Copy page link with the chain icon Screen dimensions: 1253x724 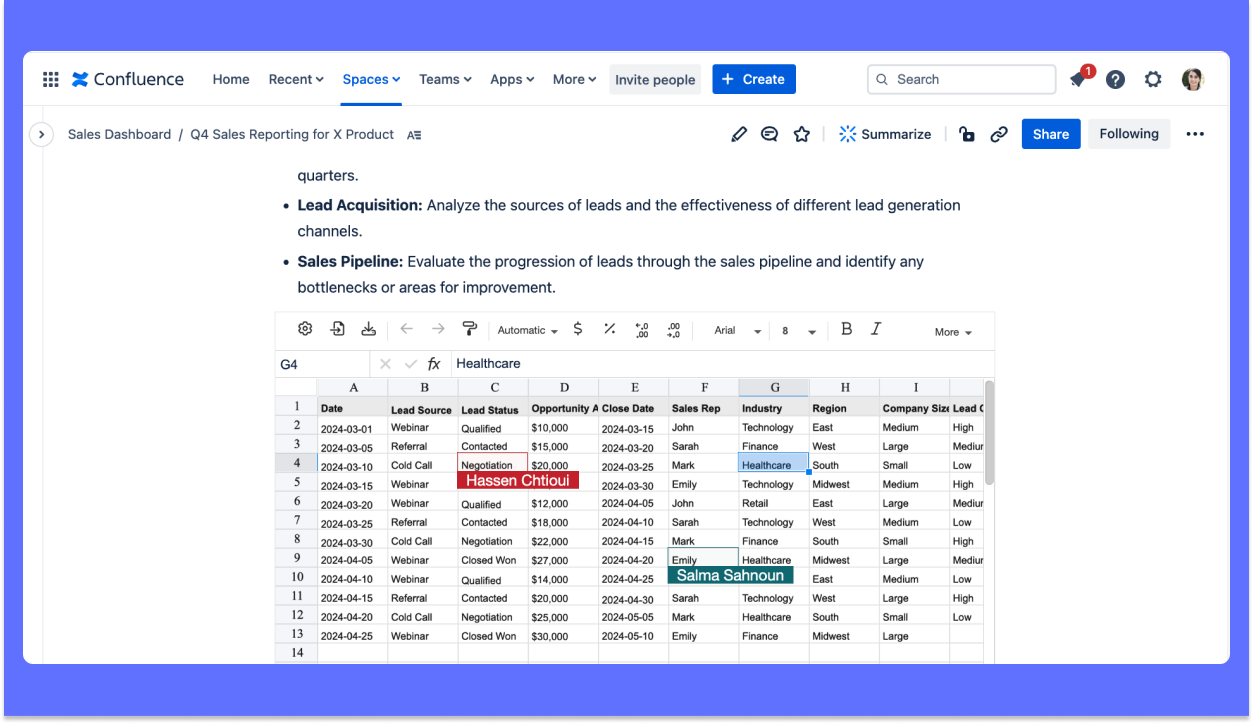pyautogui.click(x=998, y=134)
